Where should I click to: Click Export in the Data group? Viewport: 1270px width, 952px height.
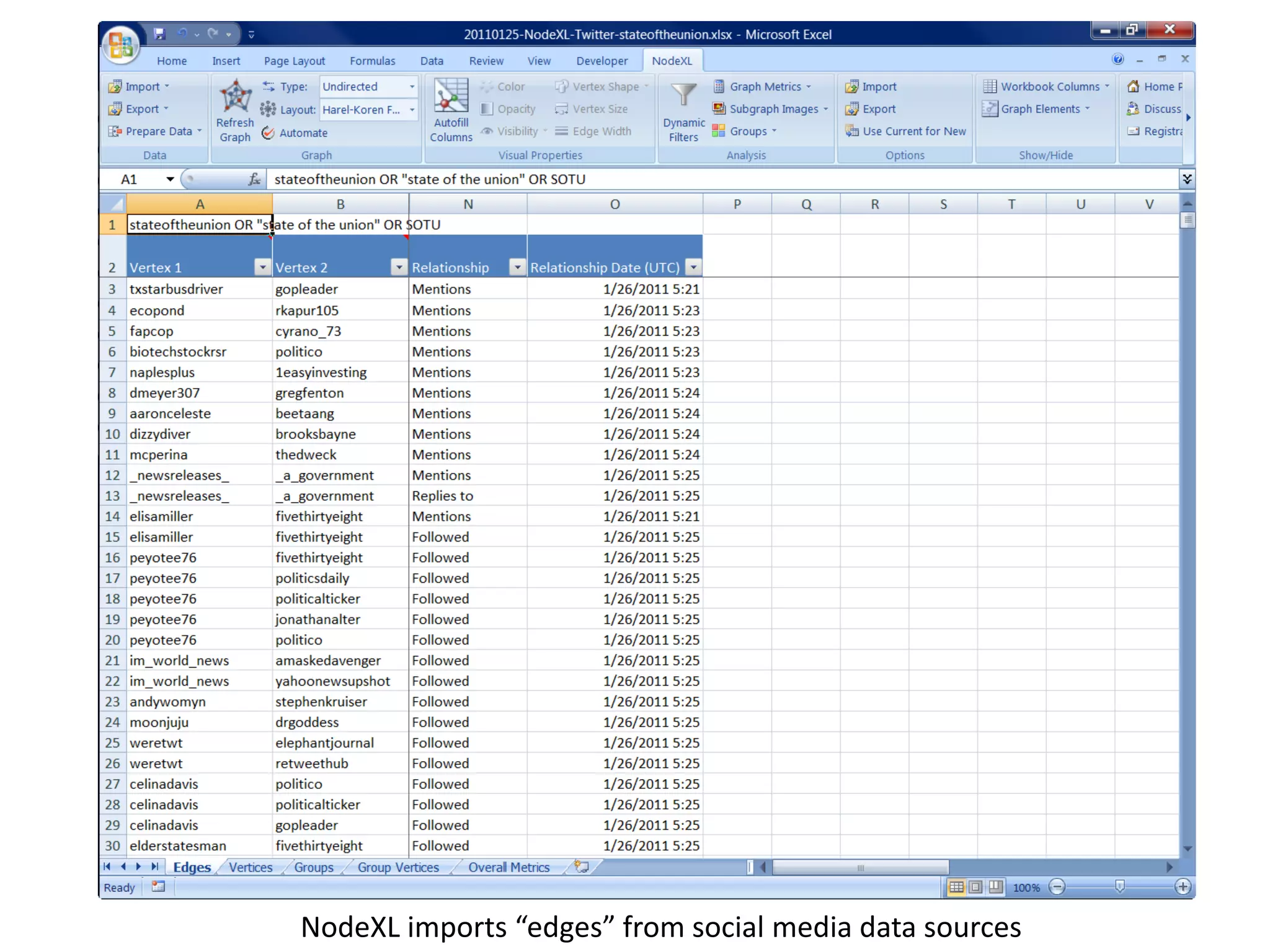(x=140, y=109)
